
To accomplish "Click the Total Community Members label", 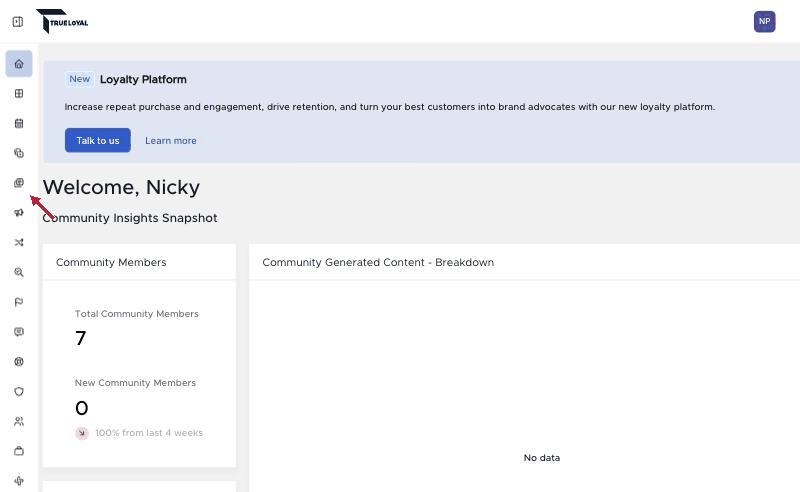I will click(137, 314).
